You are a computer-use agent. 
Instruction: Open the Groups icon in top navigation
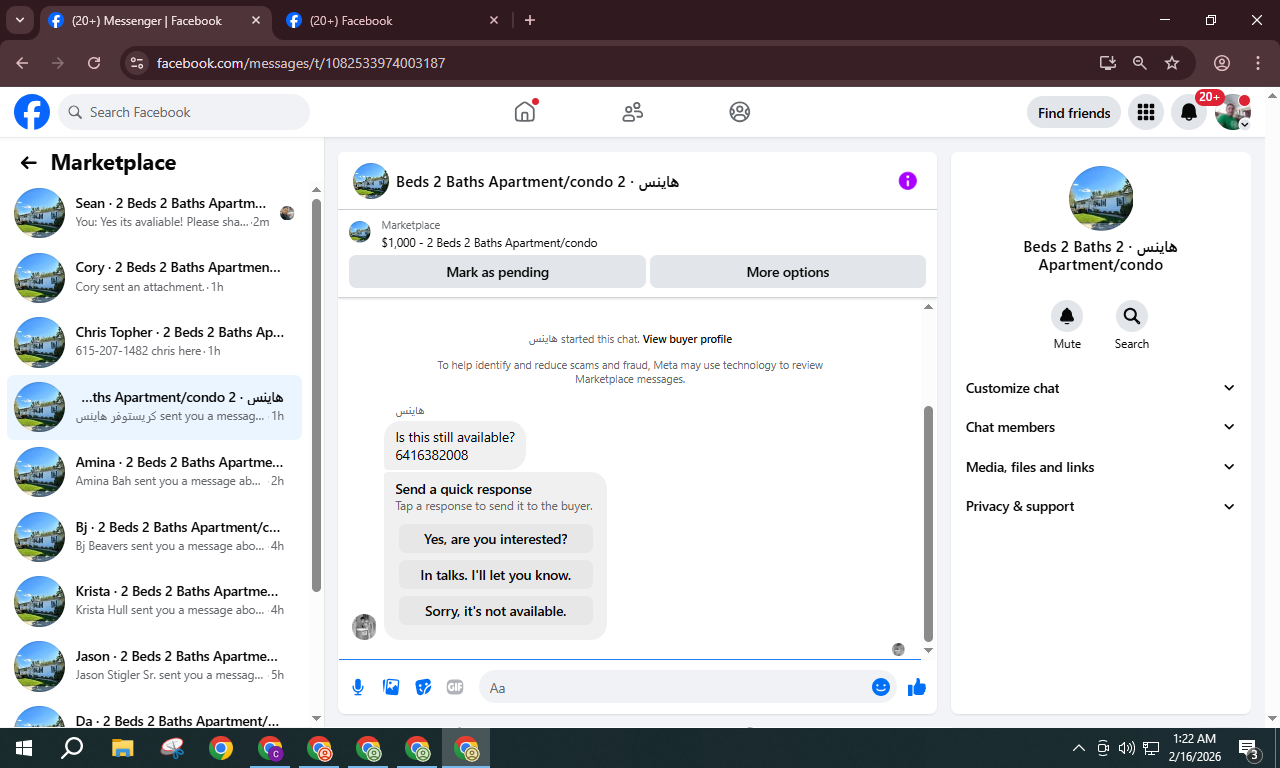[740, 112]
